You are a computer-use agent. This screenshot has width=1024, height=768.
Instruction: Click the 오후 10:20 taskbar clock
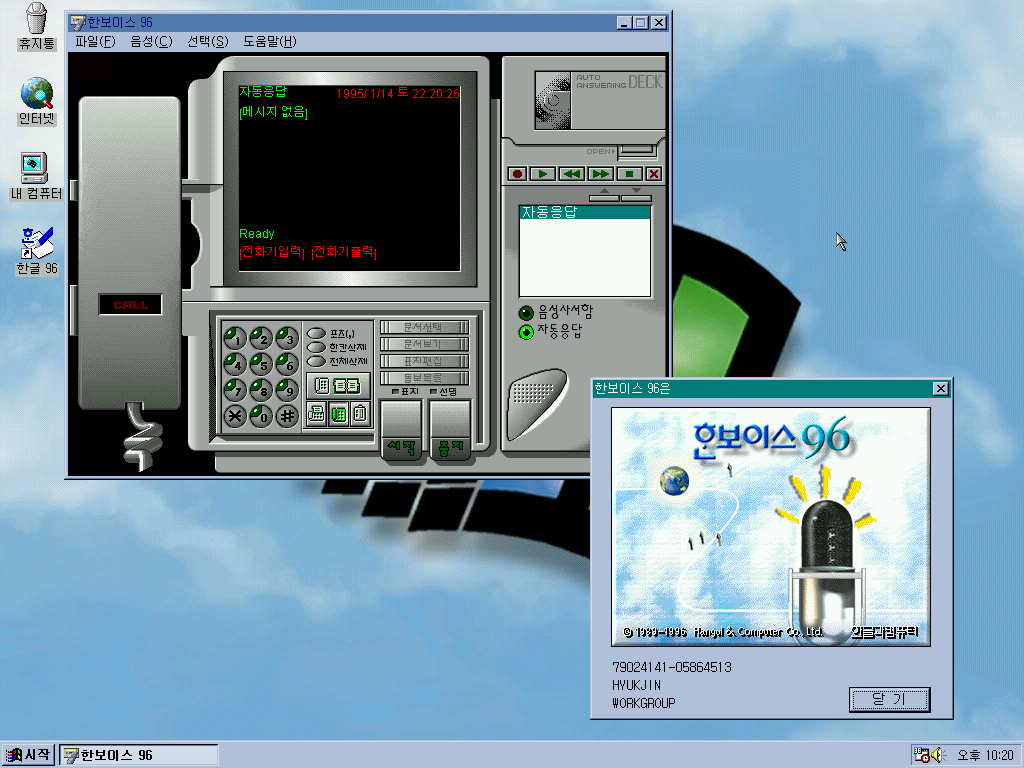pos(985,755)
